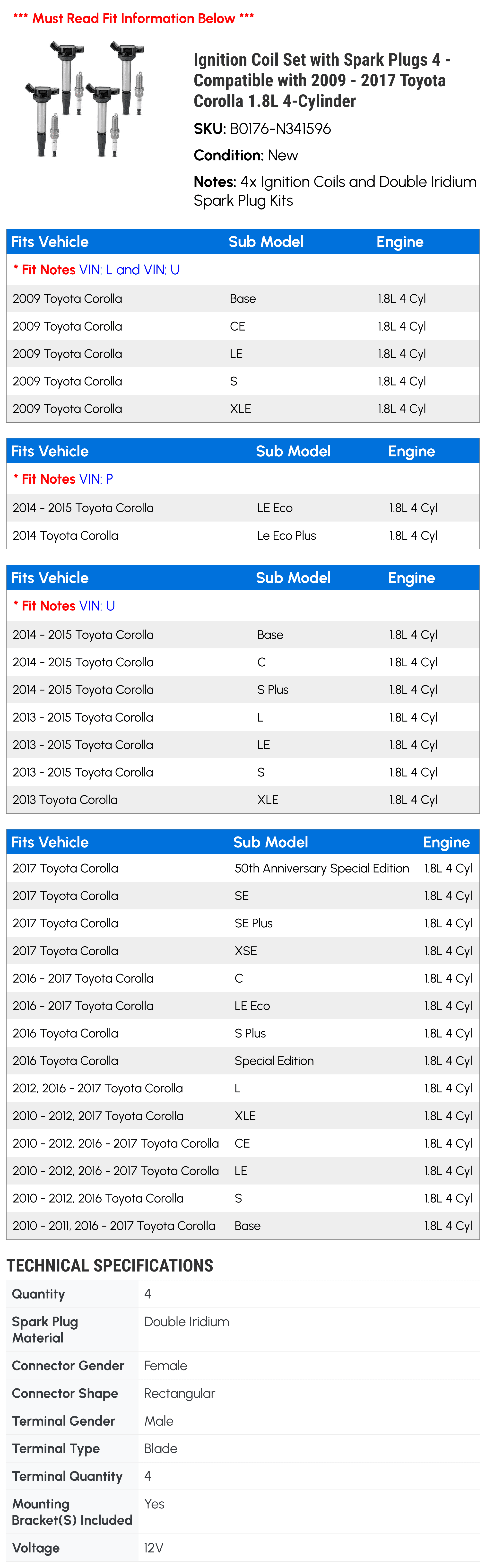The height and width of the screenshot is (1568, 486).
Task: Select the 2014 - 2015 Corolla S Plus row
Action: [x=243, y=690]
